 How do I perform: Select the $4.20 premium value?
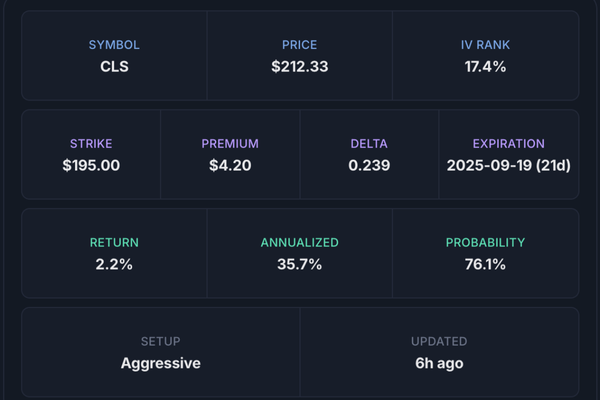[x=230, y=165]
